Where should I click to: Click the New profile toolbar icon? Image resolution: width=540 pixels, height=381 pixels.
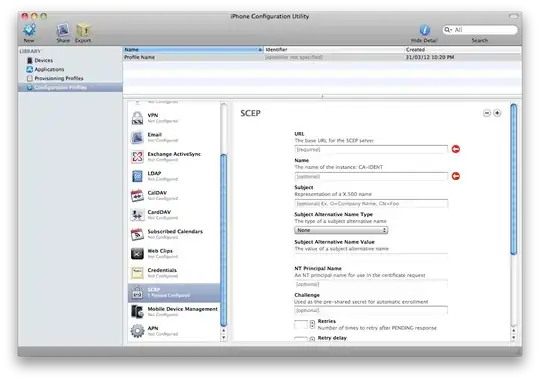(29, 30)
